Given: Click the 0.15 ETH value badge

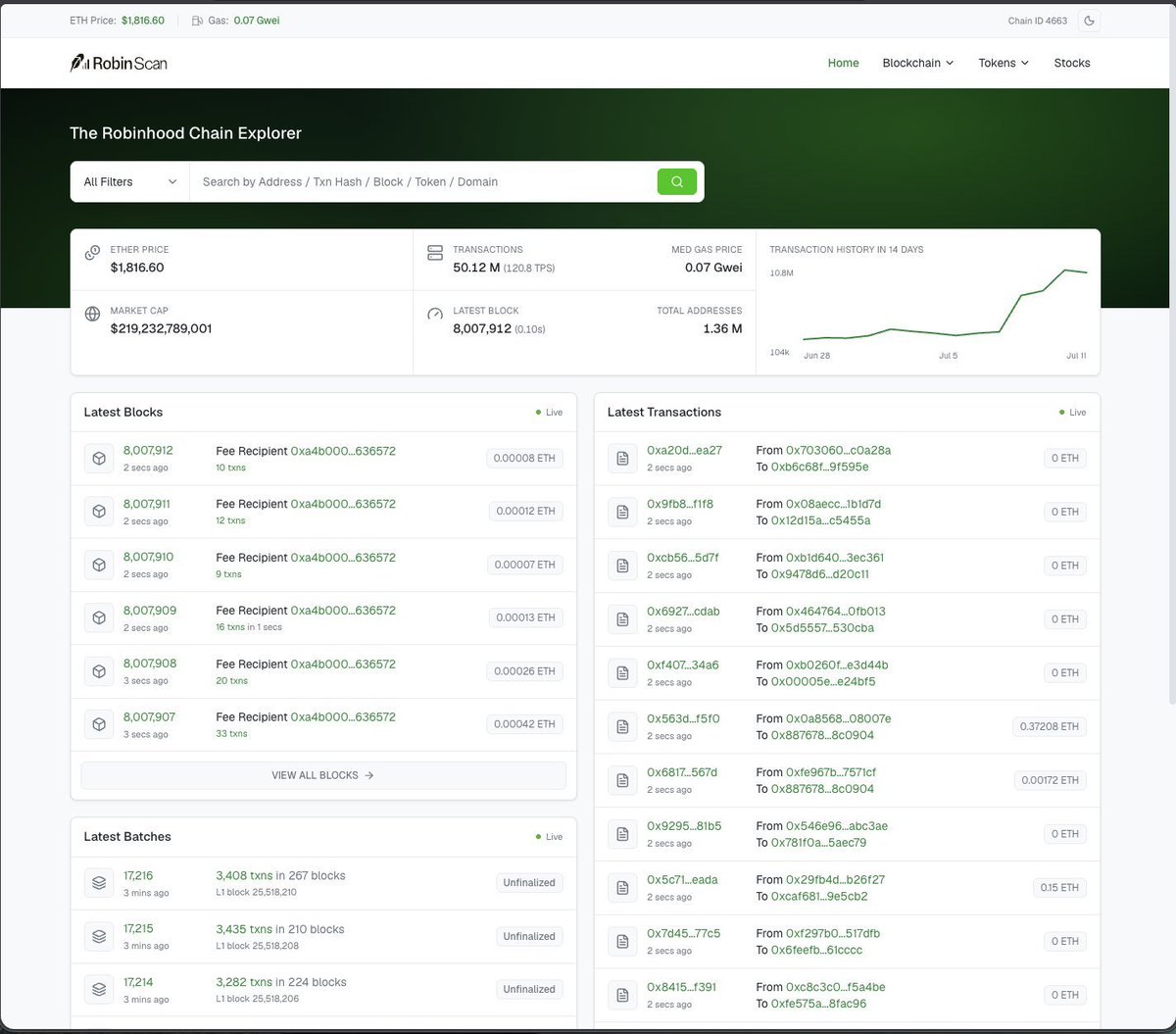Looking at the screenshot, I should tap(1059, 888).
